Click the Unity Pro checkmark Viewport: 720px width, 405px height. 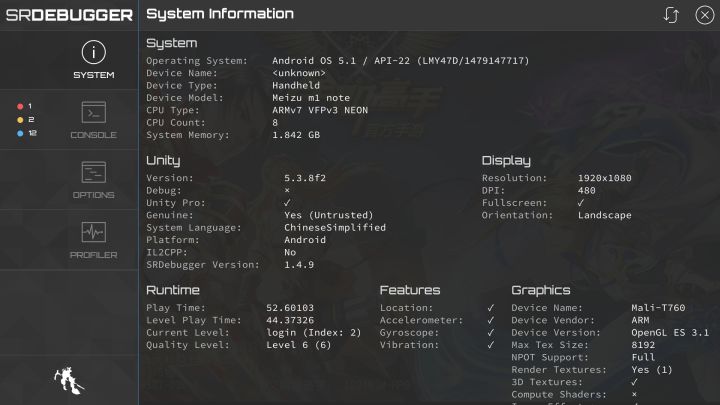pos(287,202)
